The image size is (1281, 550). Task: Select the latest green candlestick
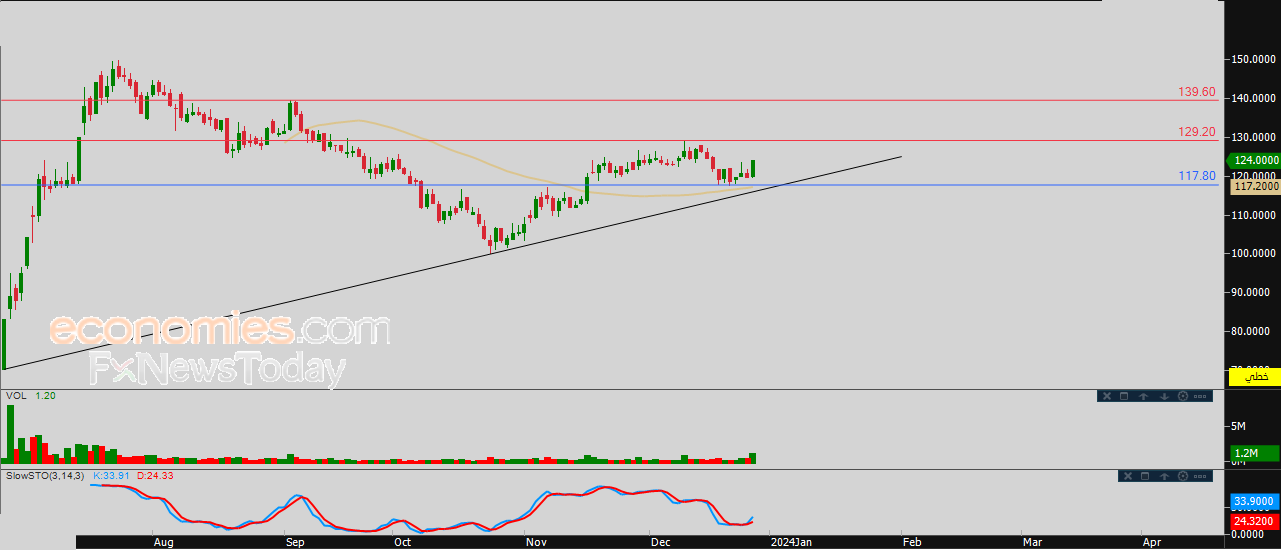[x=752, y=169]
